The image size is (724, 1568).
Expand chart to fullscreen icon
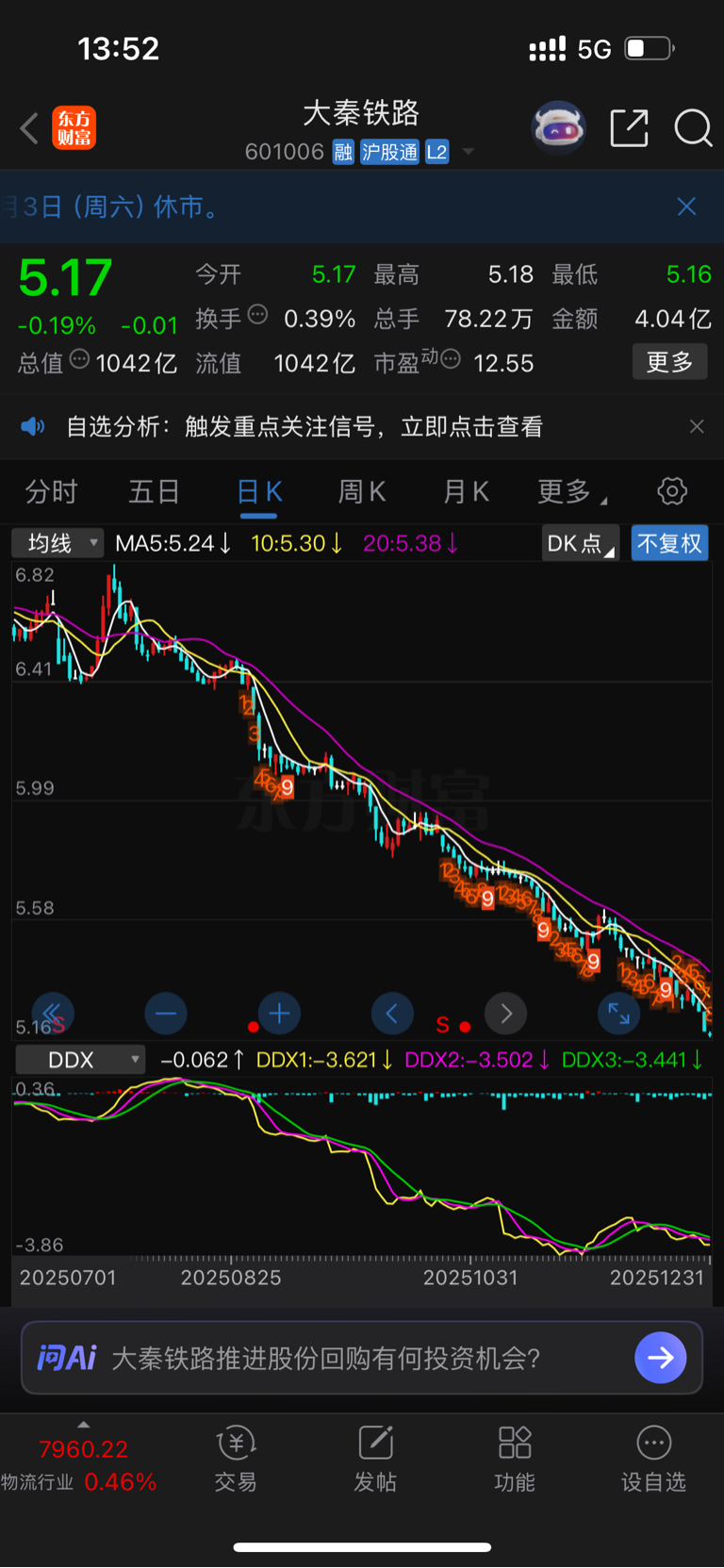click(x=619, y=1014)
